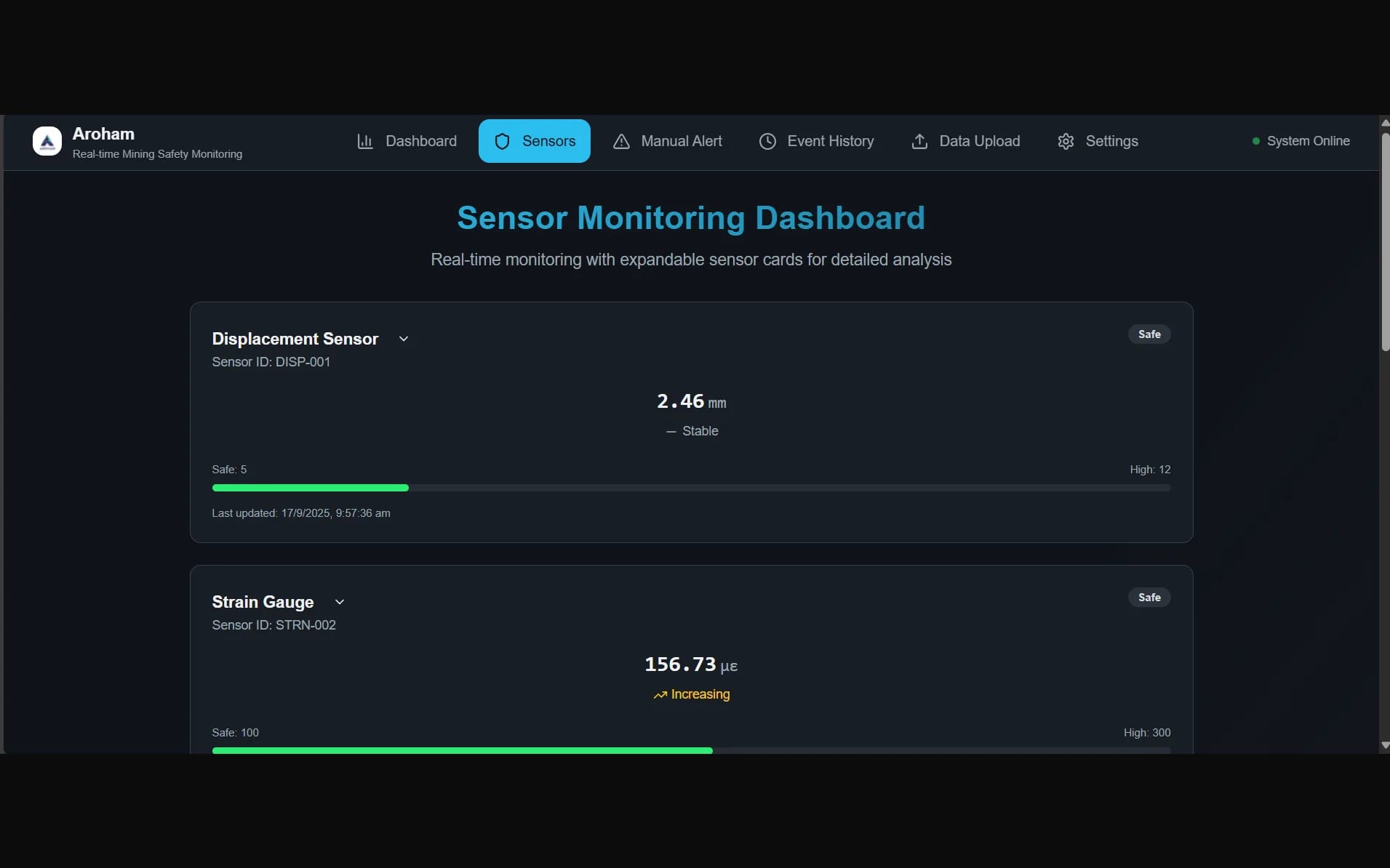Click the High: 12 threshold label
The image size is (1390, 868).
coord(1150,470)
